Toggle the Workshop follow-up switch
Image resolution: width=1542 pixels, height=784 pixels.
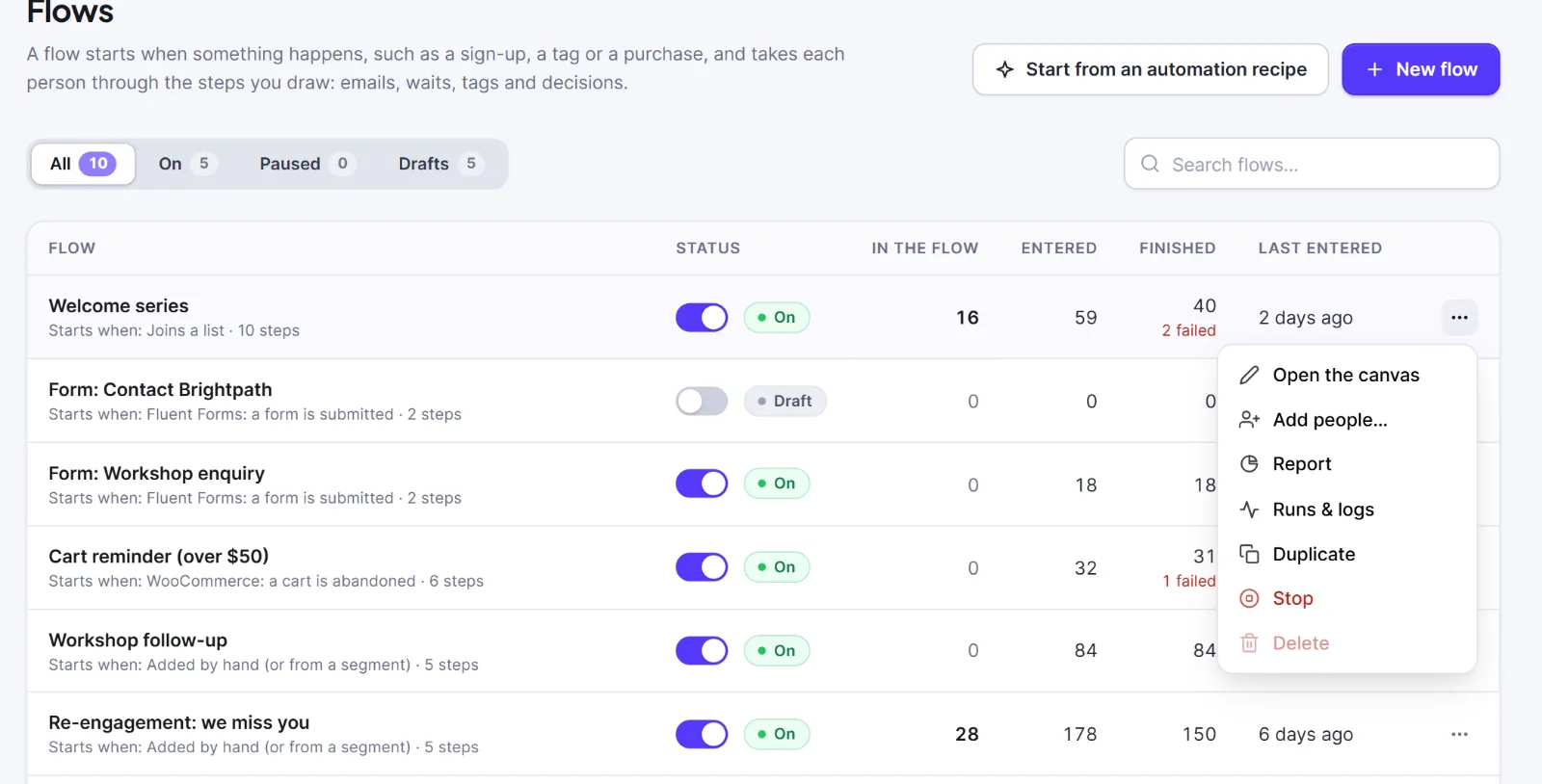pos(702,651)
